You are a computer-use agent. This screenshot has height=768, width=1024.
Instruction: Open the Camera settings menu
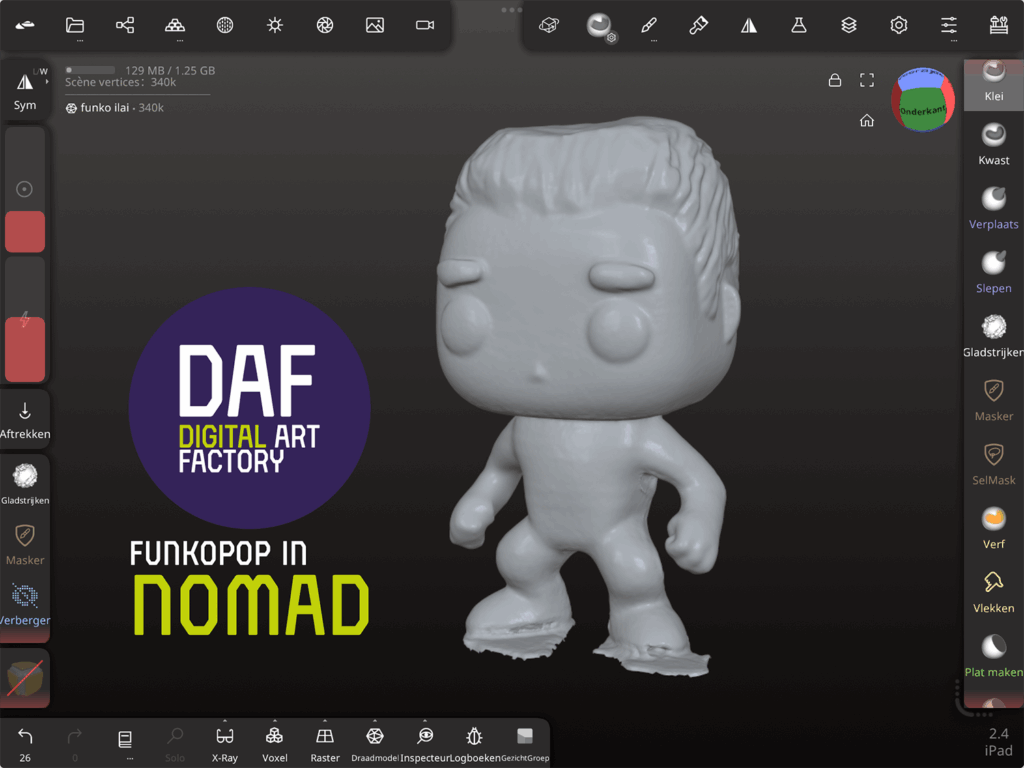click(425, 25)
